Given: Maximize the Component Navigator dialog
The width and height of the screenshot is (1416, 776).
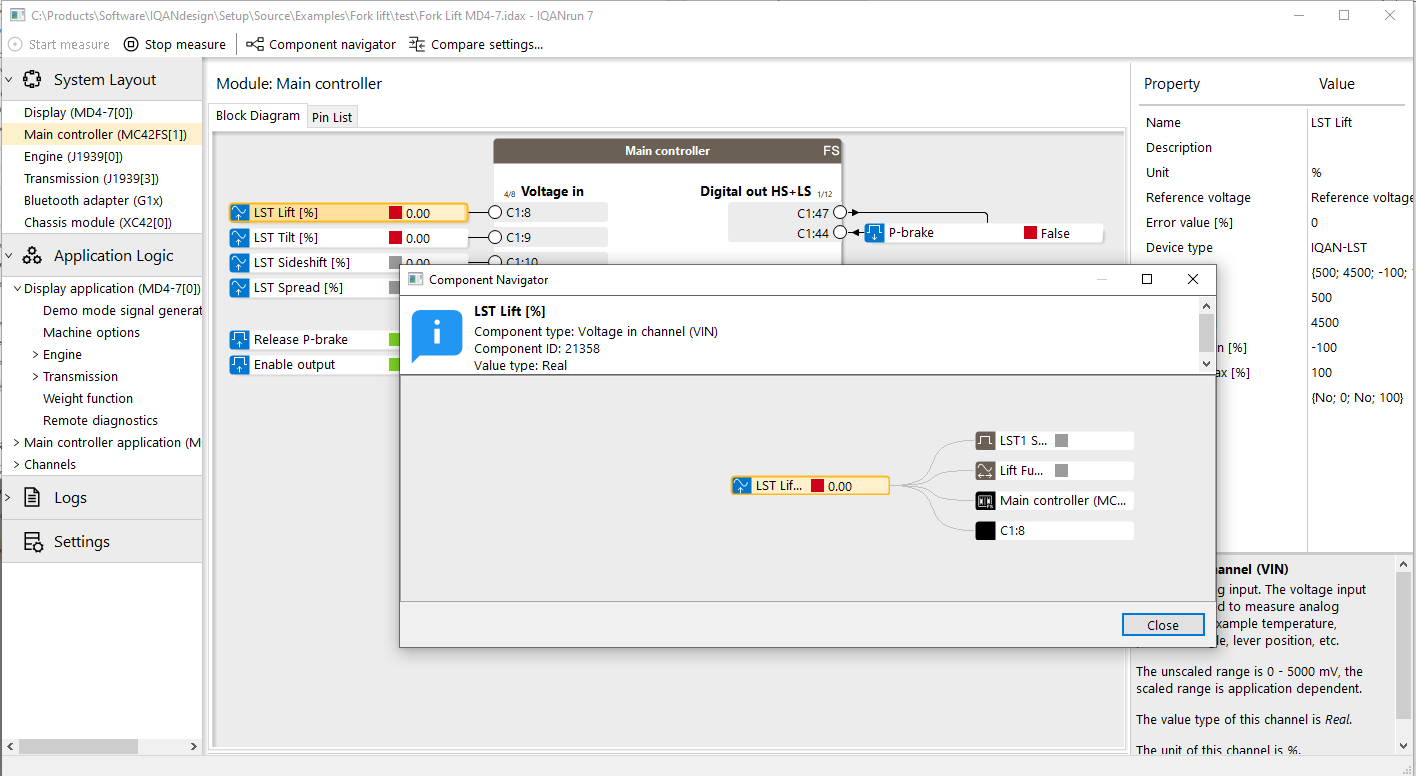Looking at the screenshot, I should pyautogui.click(x=1147, y=280).
